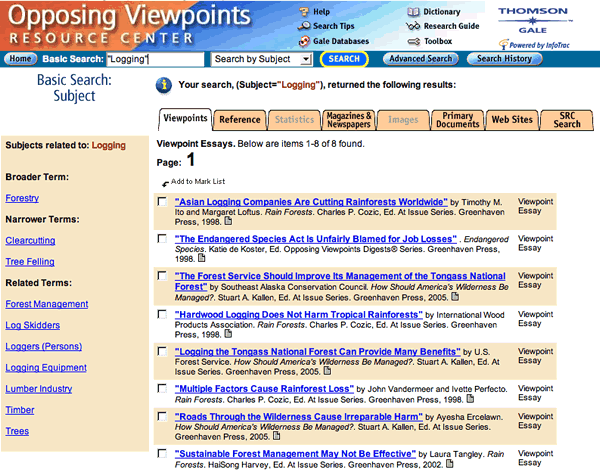Click the Thomson Gale logo
600x473 pixels.
click(533, 20)
